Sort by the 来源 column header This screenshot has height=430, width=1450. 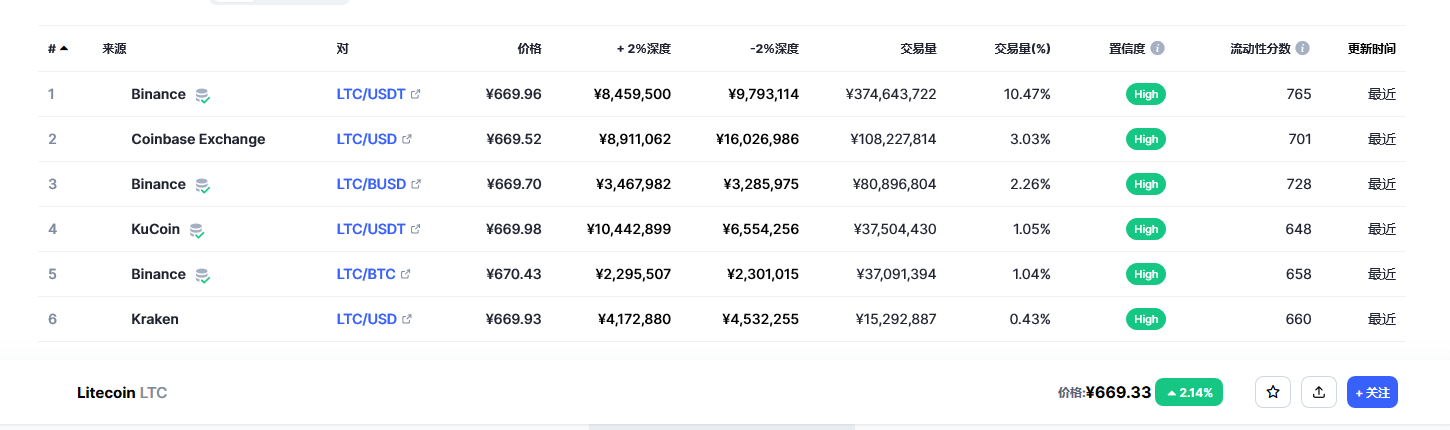[x=114, y=48]
